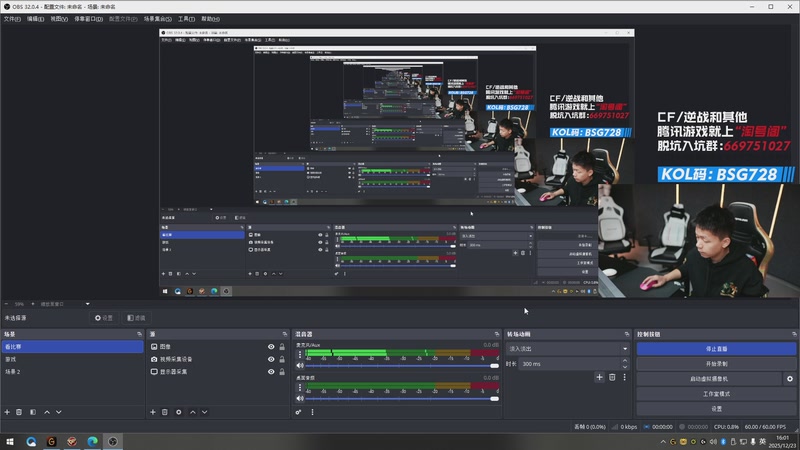Click the source 设置 properties toolbar button
The image size is (800, 450).
(104, 318)
